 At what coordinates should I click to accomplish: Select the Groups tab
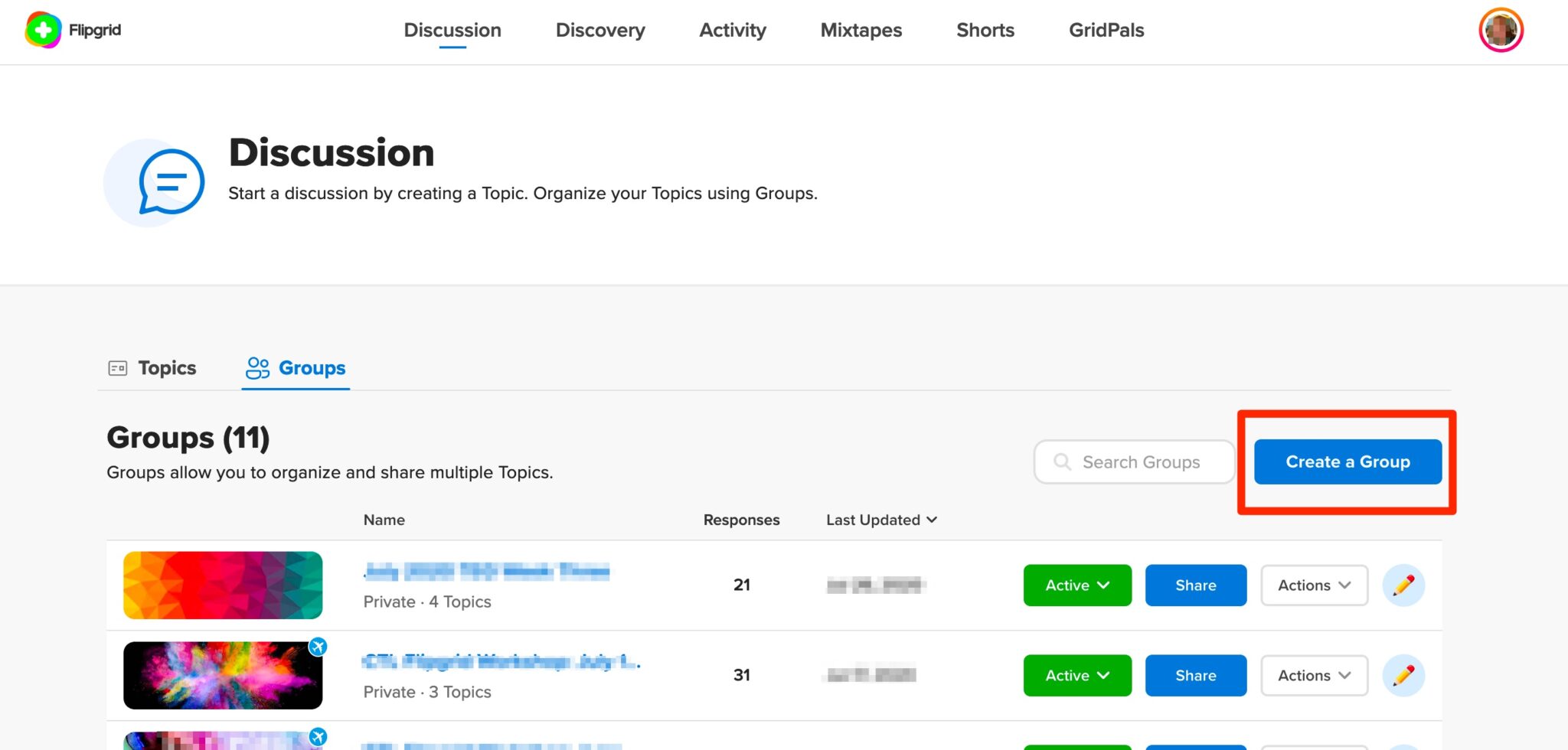click(296, 368)
